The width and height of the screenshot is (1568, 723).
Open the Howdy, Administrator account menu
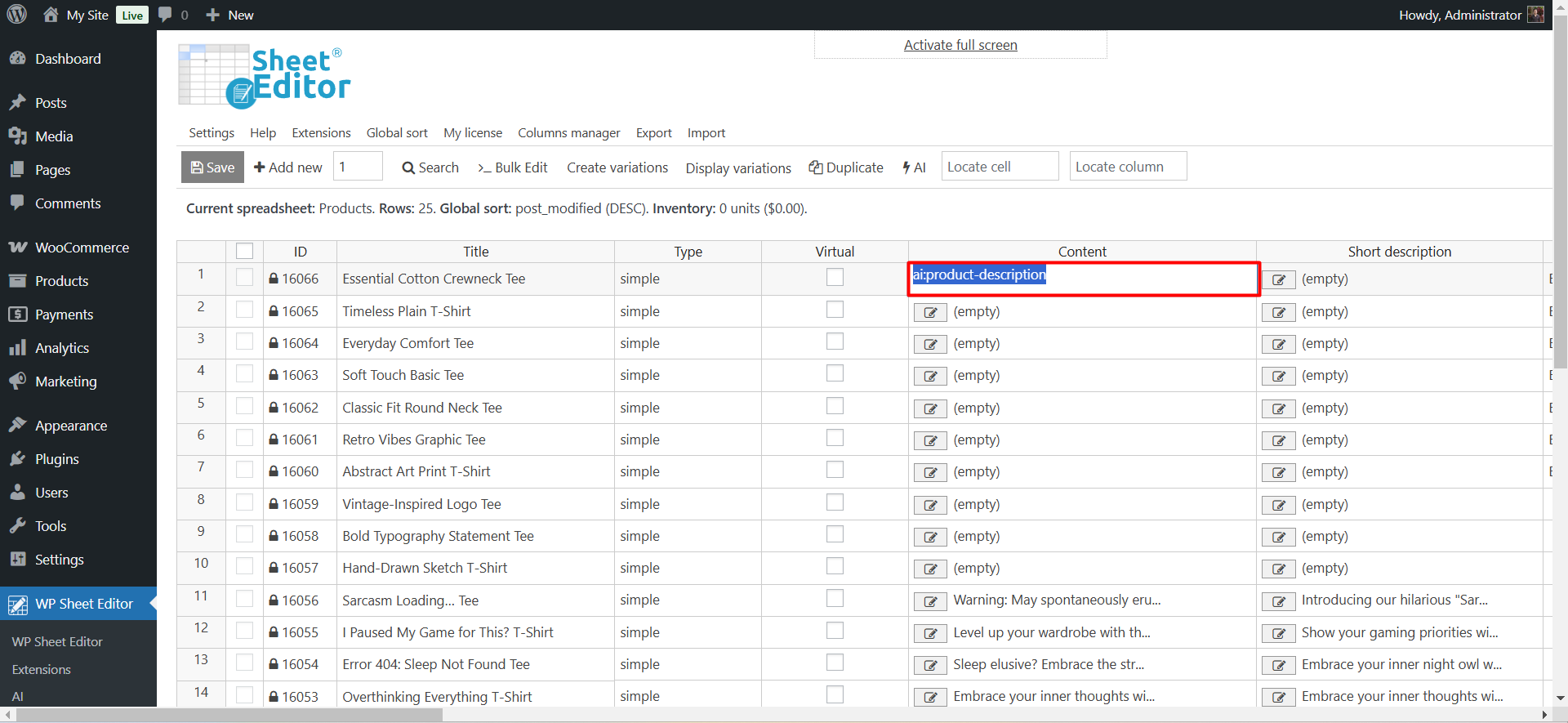[x=1470, y=15]
